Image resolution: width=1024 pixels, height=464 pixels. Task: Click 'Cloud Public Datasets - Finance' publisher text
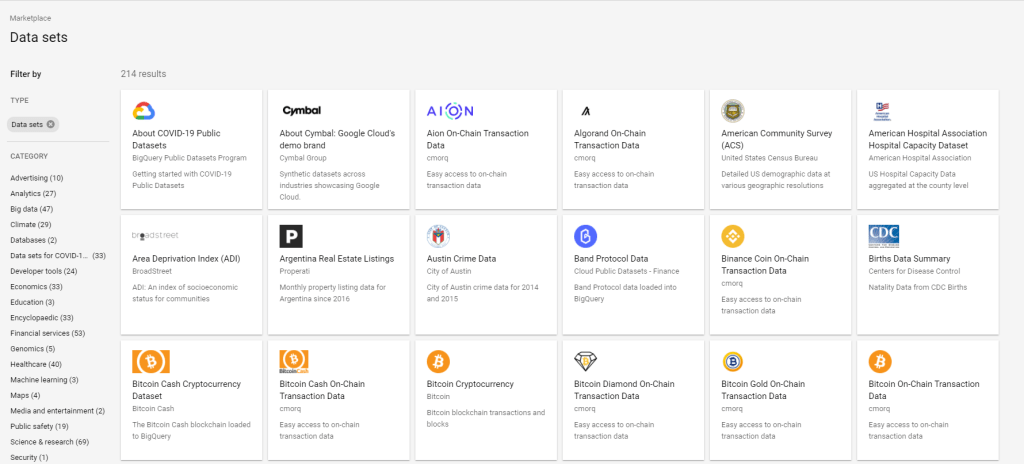626,271
